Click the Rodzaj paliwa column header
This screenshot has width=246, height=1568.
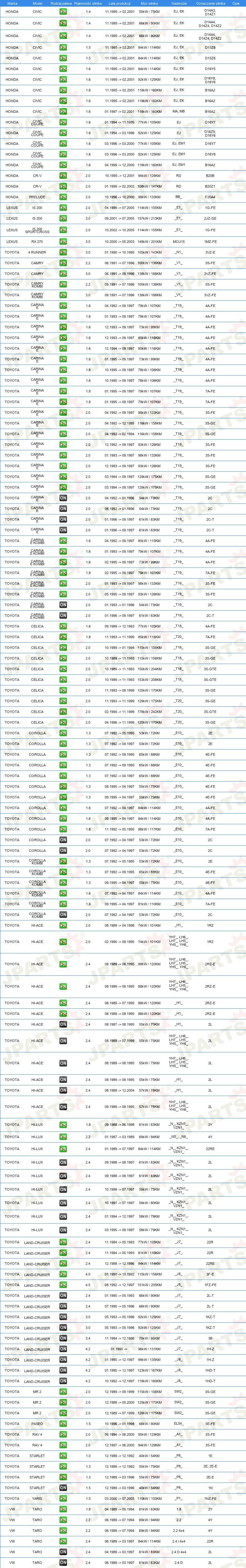click(x=61, y=3)
